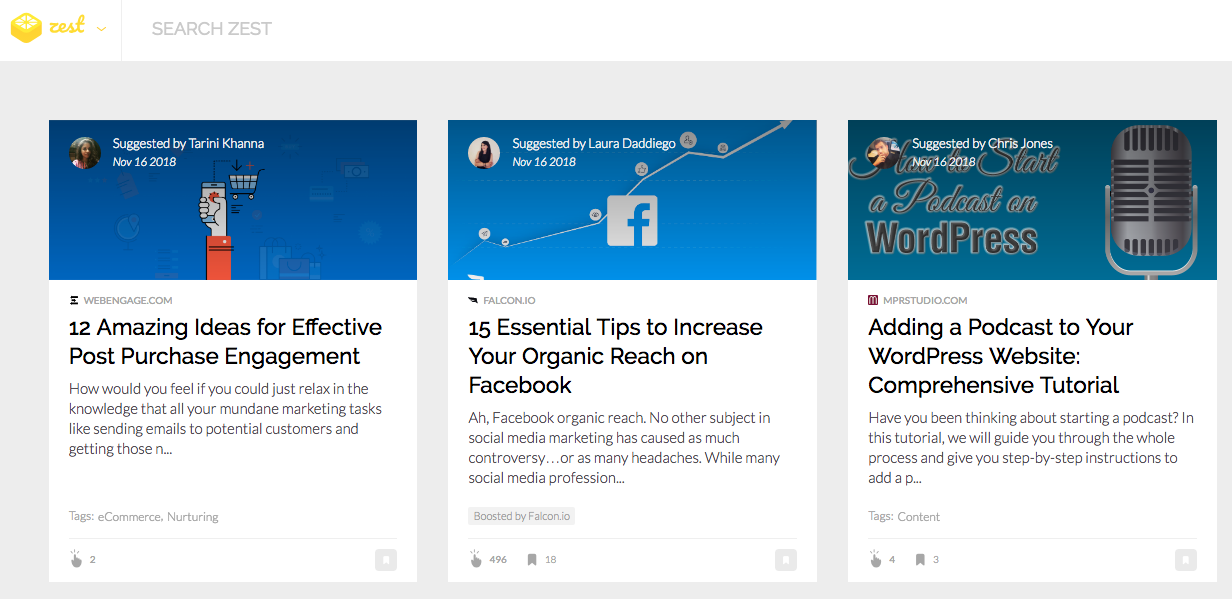
Task: Open the 12 Amazing Ideas article title
Action: point(225,342)
